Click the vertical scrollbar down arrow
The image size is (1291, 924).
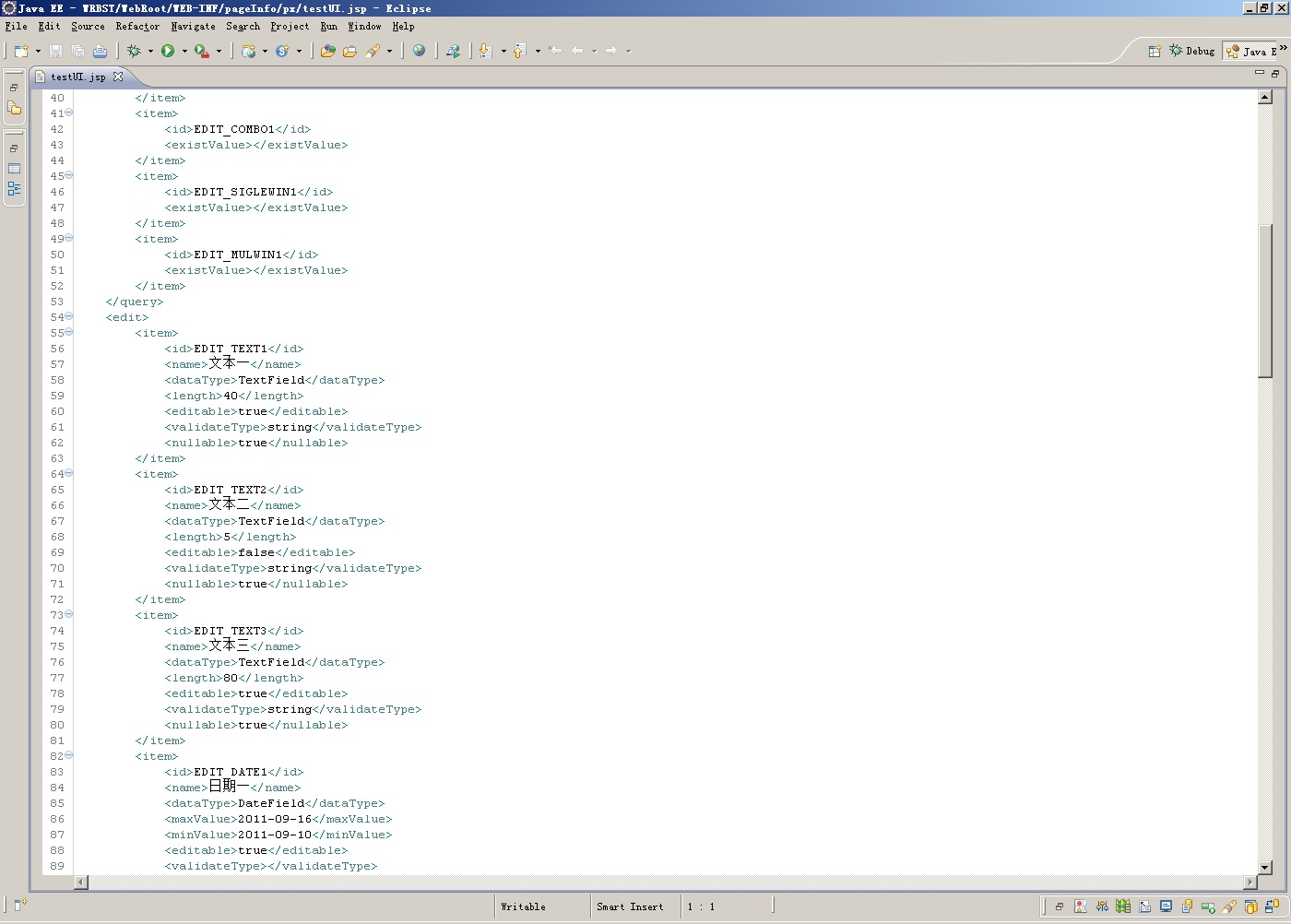pyautogui.click(x=1265, y=867)
